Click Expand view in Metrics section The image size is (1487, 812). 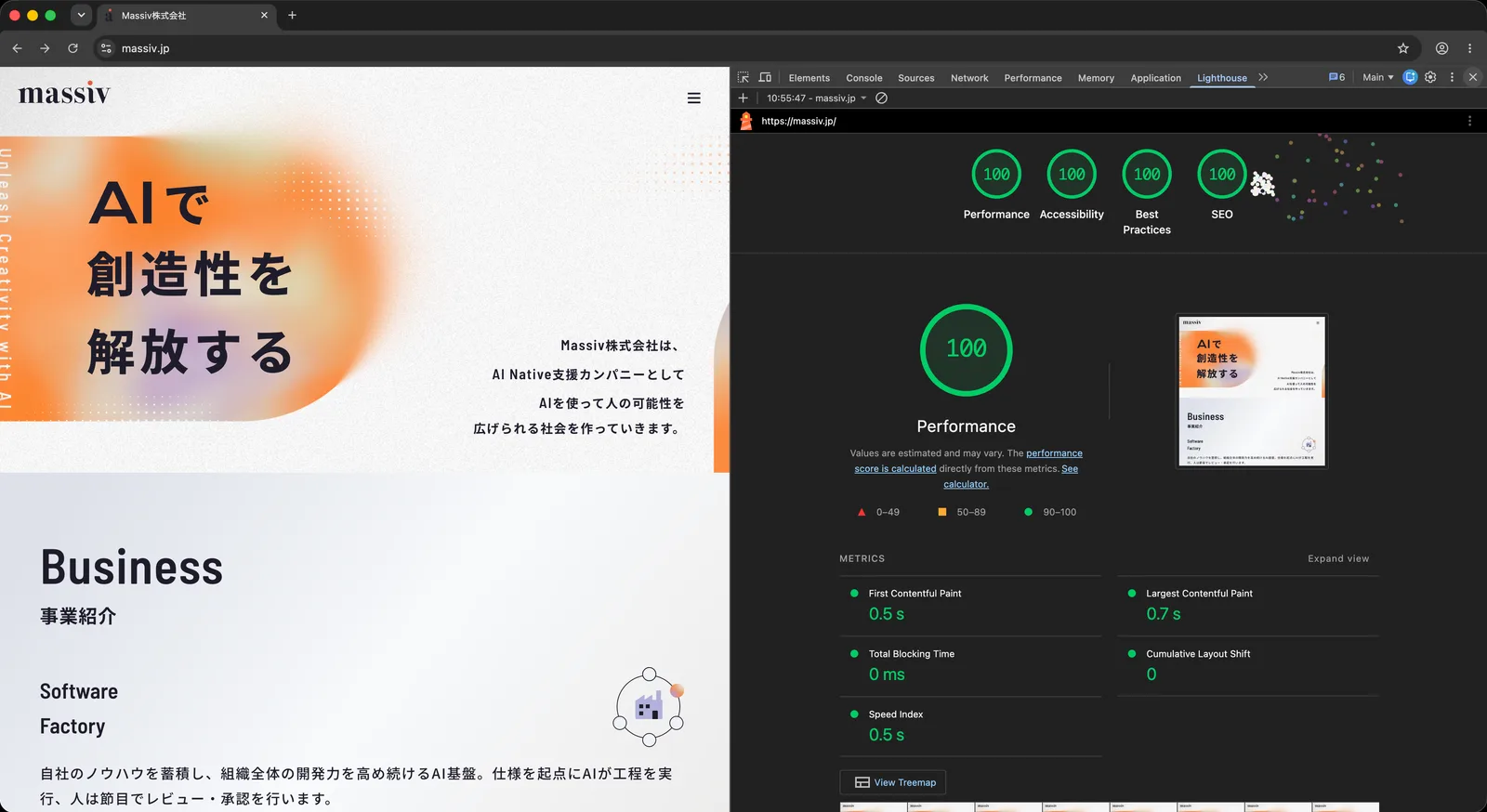click(x=1338, y=558)
